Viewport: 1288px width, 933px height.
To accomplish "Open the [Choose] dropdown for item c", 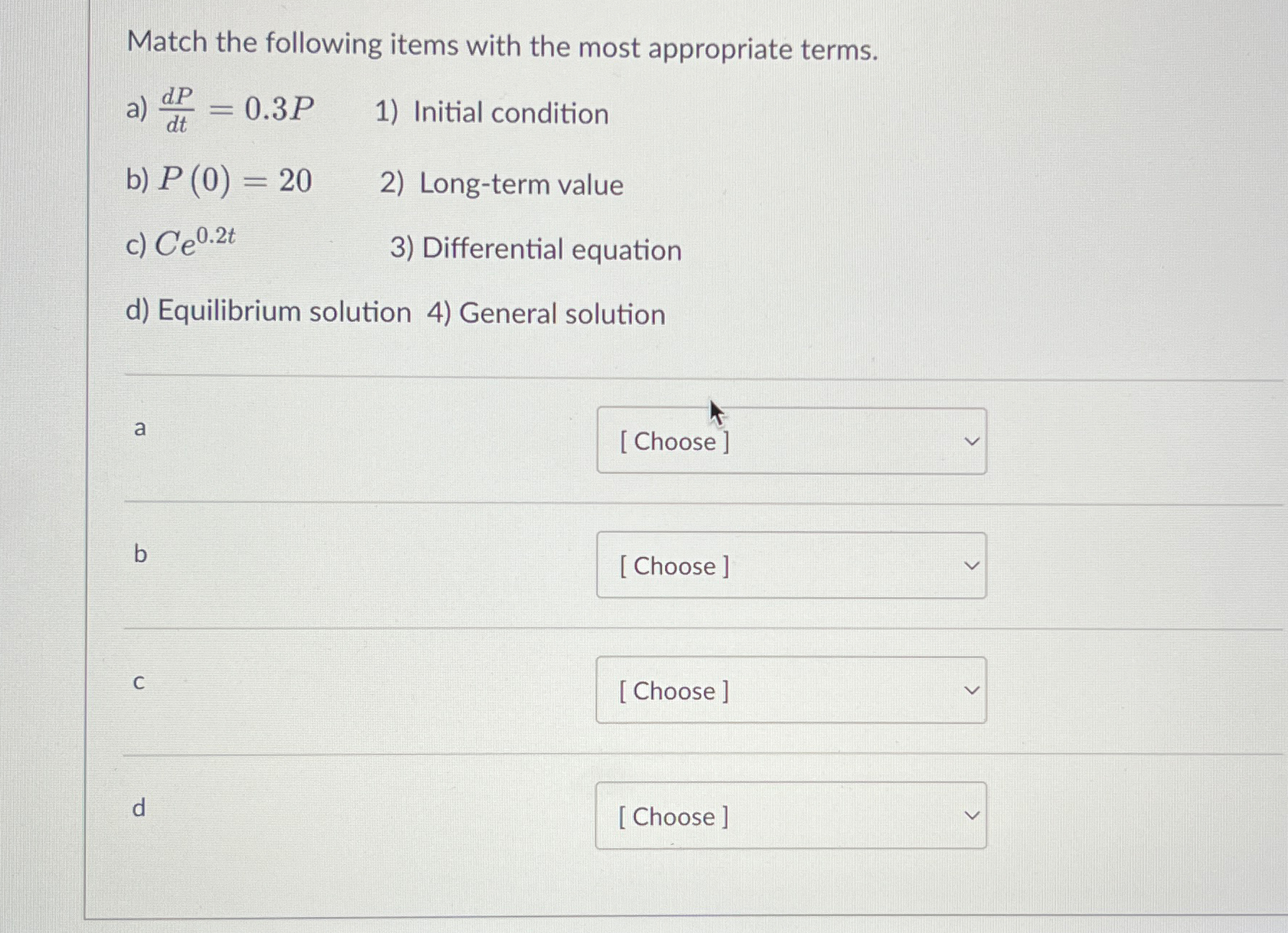I will 790,691.
